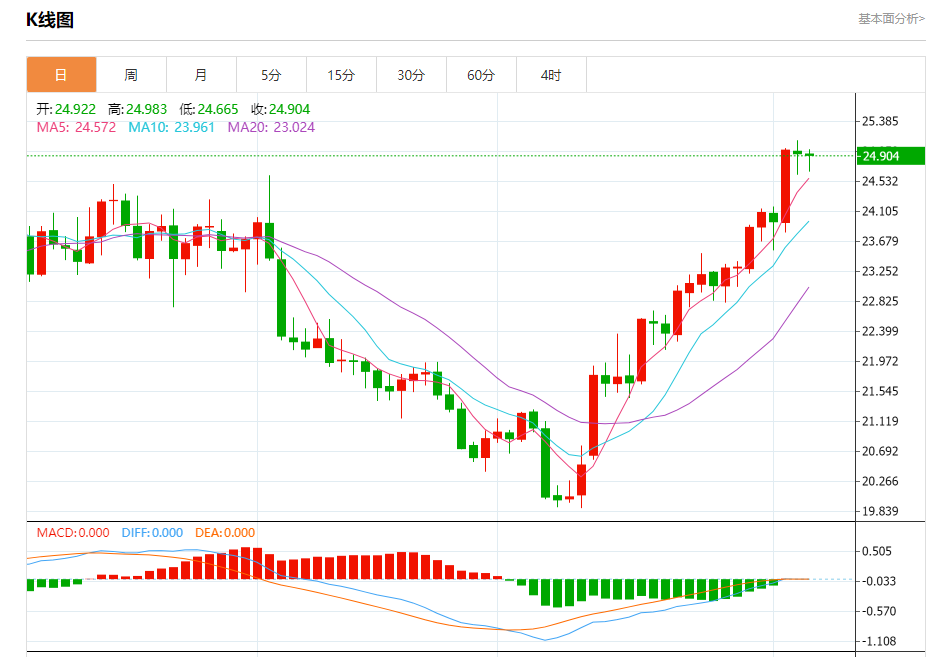Click the 20.266 price axis label

coord(880,481)
